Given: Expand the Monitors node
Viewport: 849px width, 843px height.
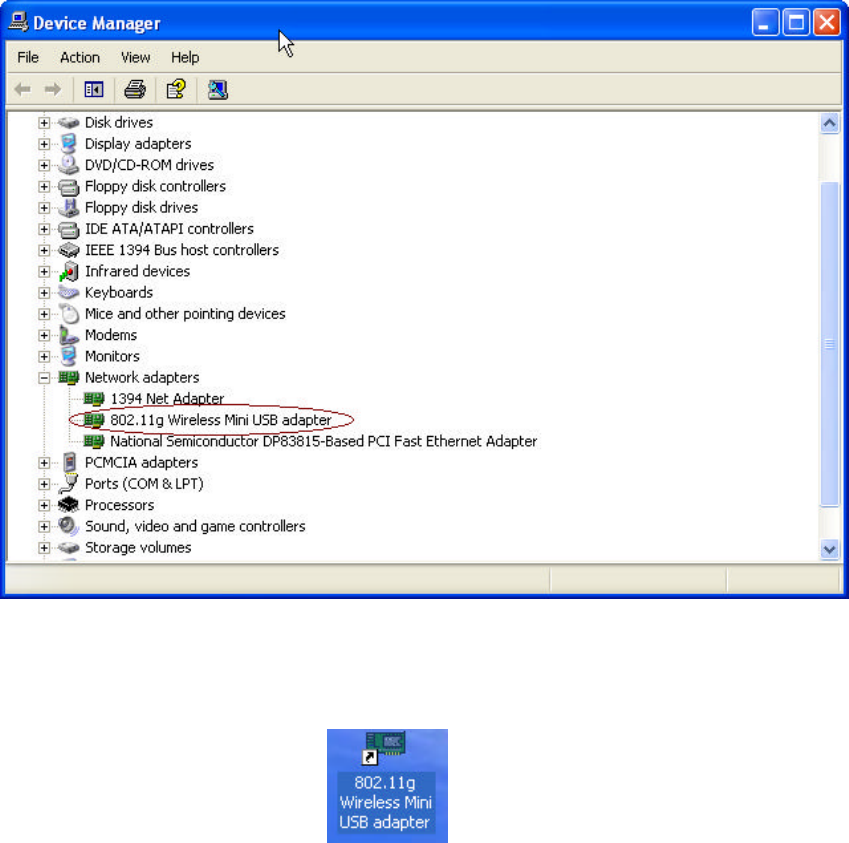Looking at the screenshot, I should 44,356.
